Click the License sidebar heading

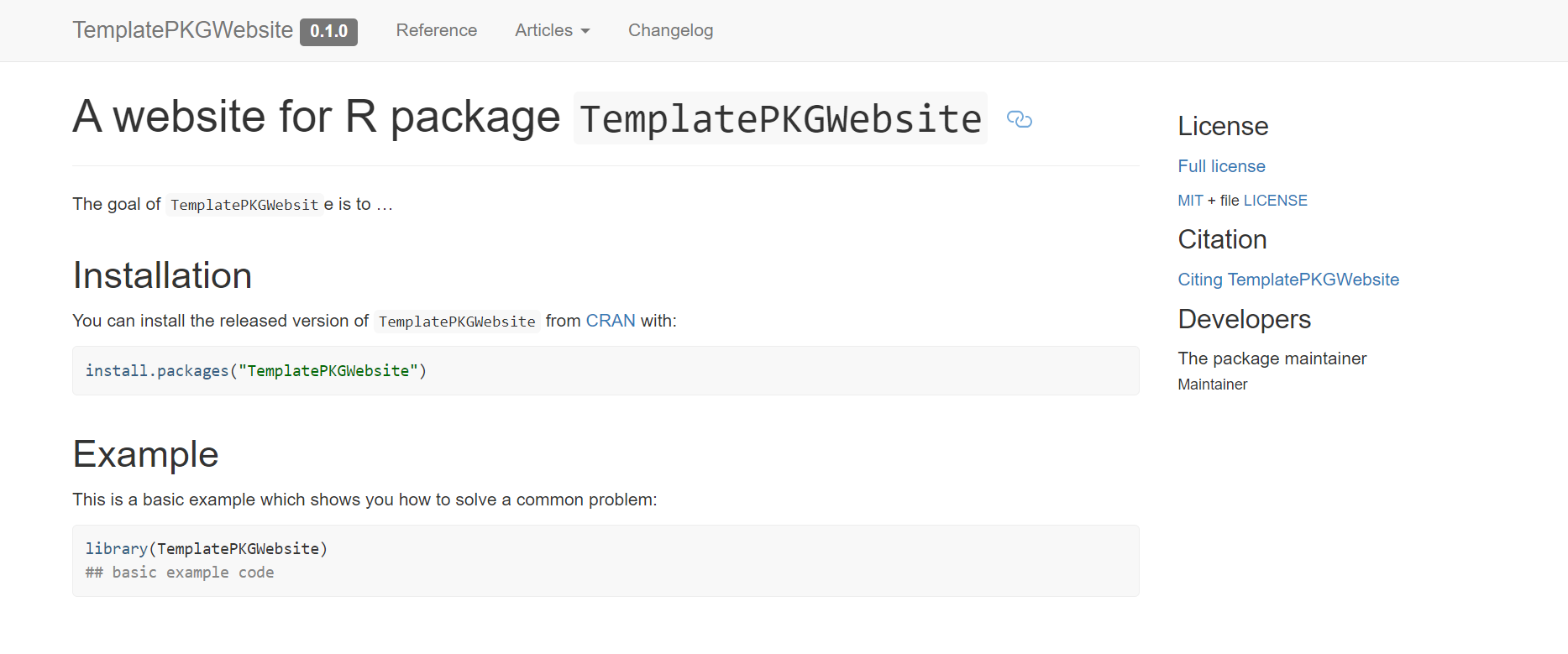[1223, 126]
